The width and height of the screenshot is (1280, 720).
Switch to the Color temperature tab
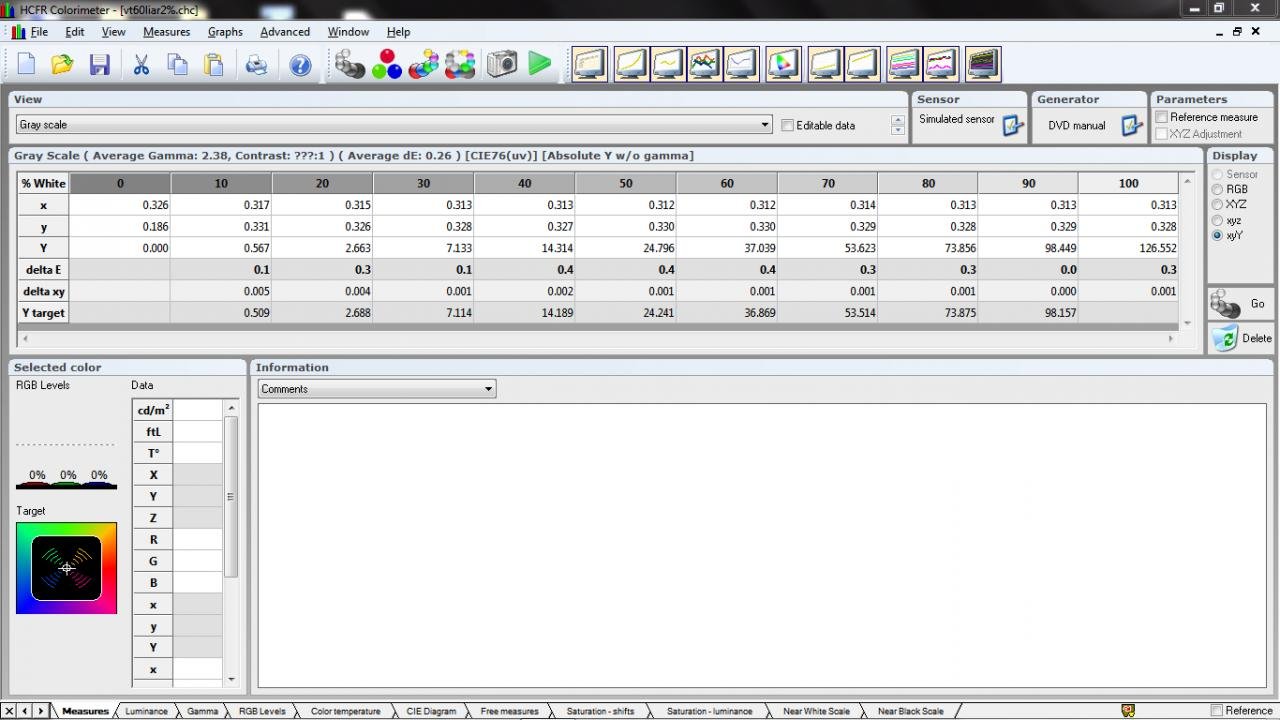pos(345,711)
